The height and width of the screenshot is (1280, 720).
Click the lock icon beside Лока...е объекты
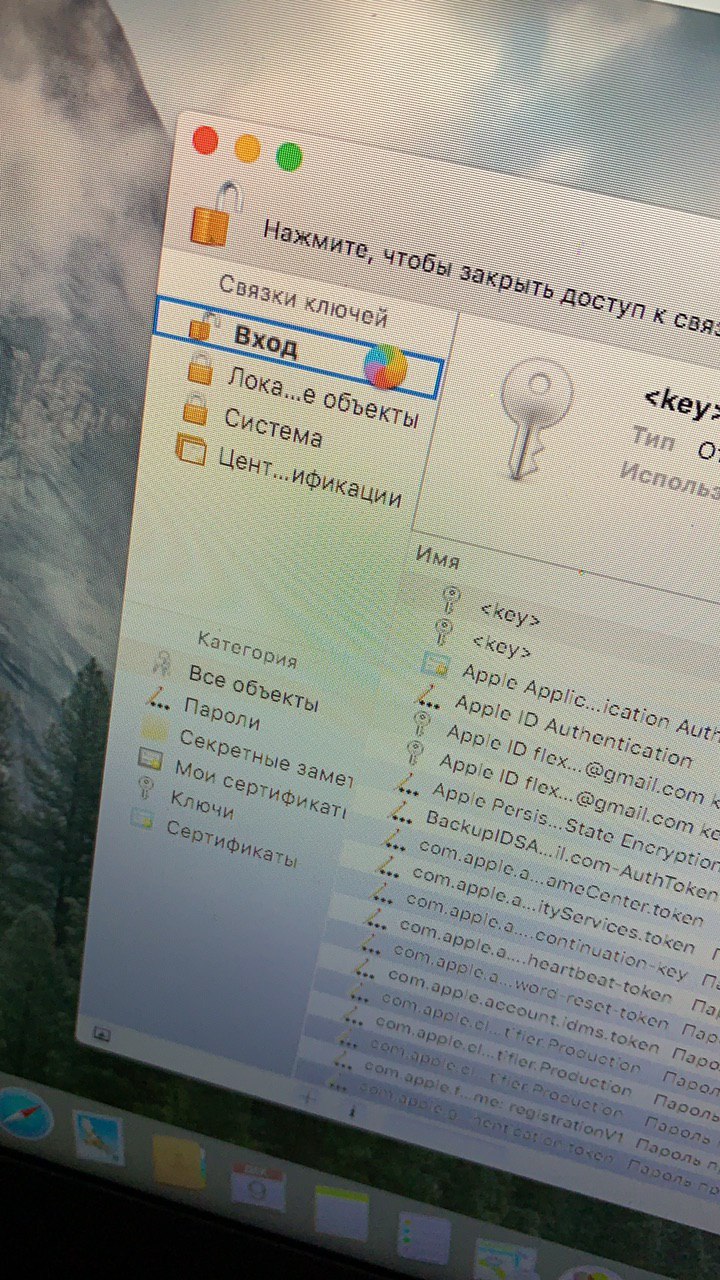point(199,368)
